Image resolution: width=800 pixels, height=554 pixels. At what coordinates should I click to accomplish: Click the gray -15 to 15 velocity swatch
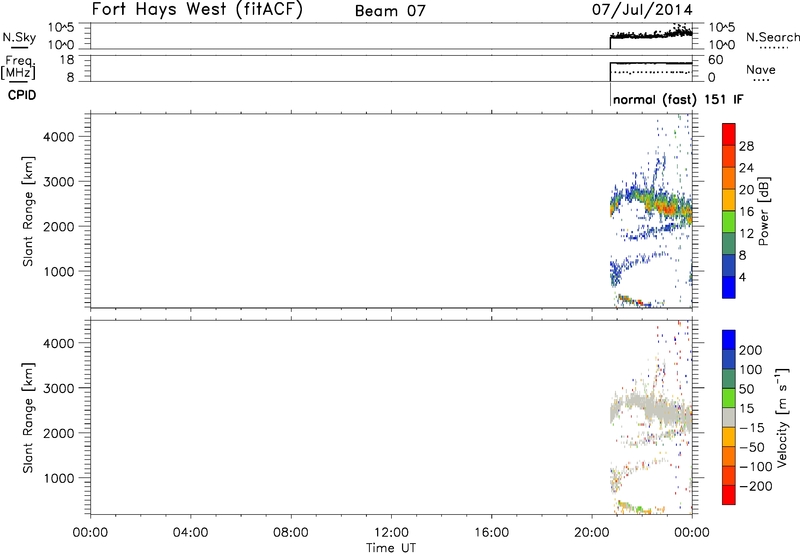point(729,417)
